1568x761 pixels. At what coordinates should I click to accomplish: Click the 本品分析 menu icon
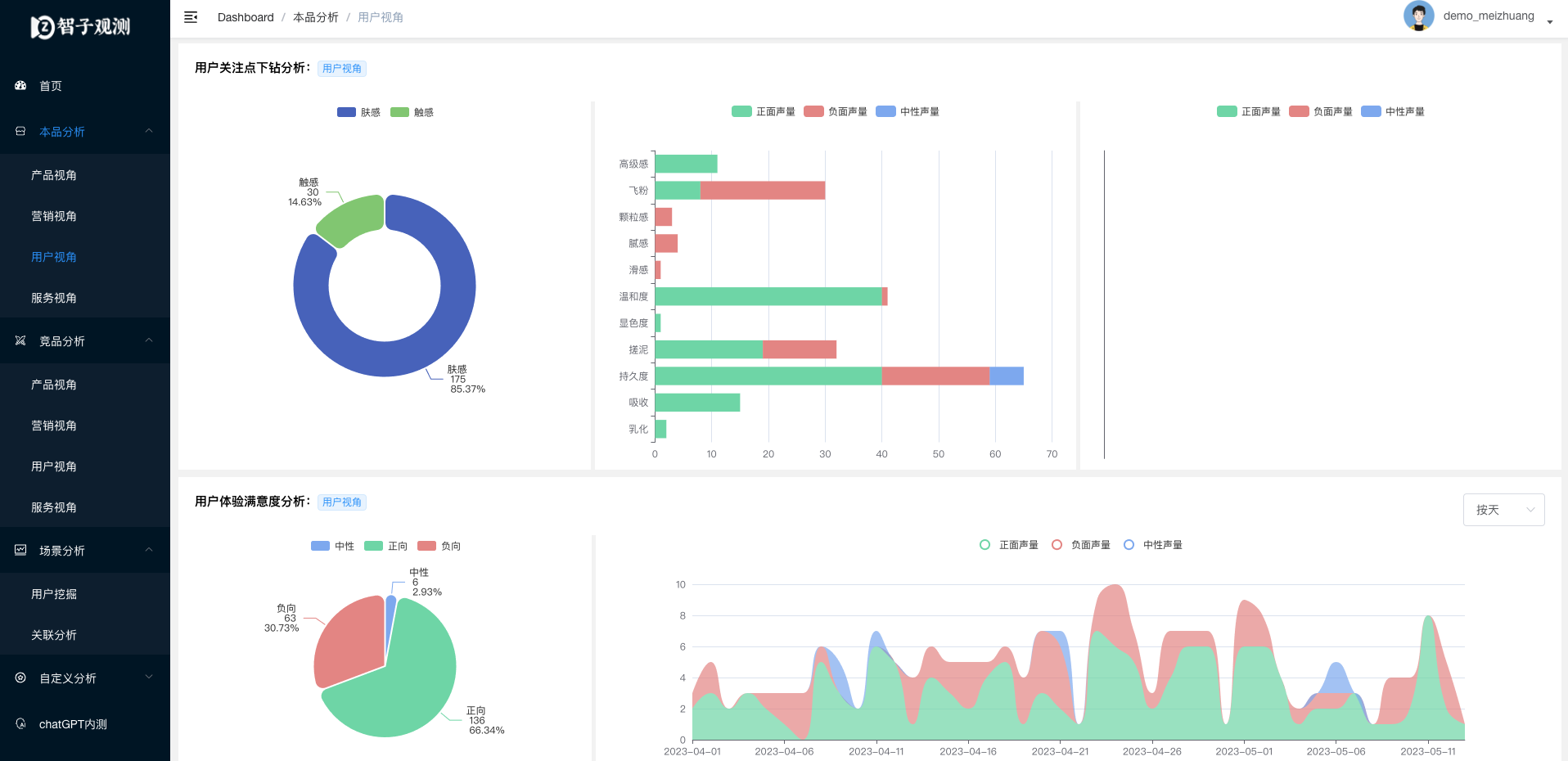click(x=20, y=131)
